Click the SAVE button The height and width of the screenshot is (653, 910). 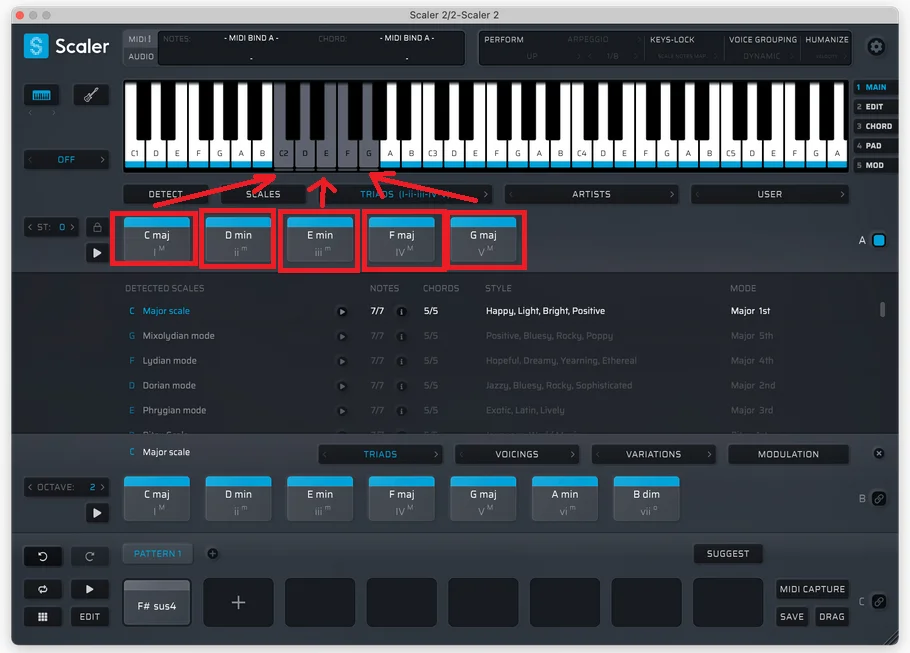click(792, 616)
